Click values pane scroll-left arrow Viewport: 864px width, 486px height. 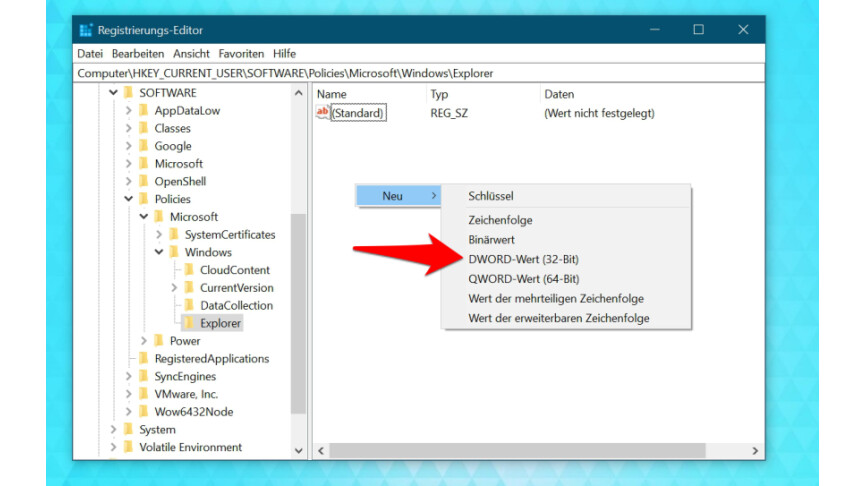[x=321, y=451]
